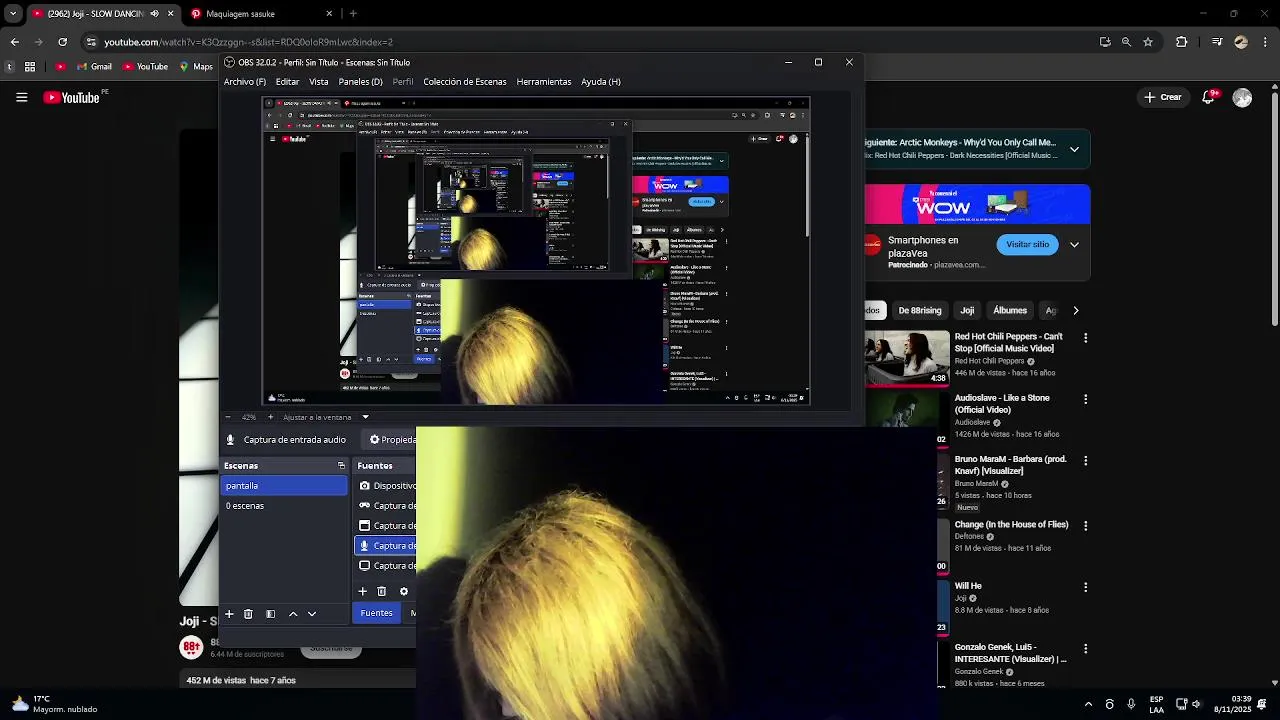This screenshot has height=720, width=1280.
Task: Expand the plazaVea ad options chevron
Action: [1074, 245]
